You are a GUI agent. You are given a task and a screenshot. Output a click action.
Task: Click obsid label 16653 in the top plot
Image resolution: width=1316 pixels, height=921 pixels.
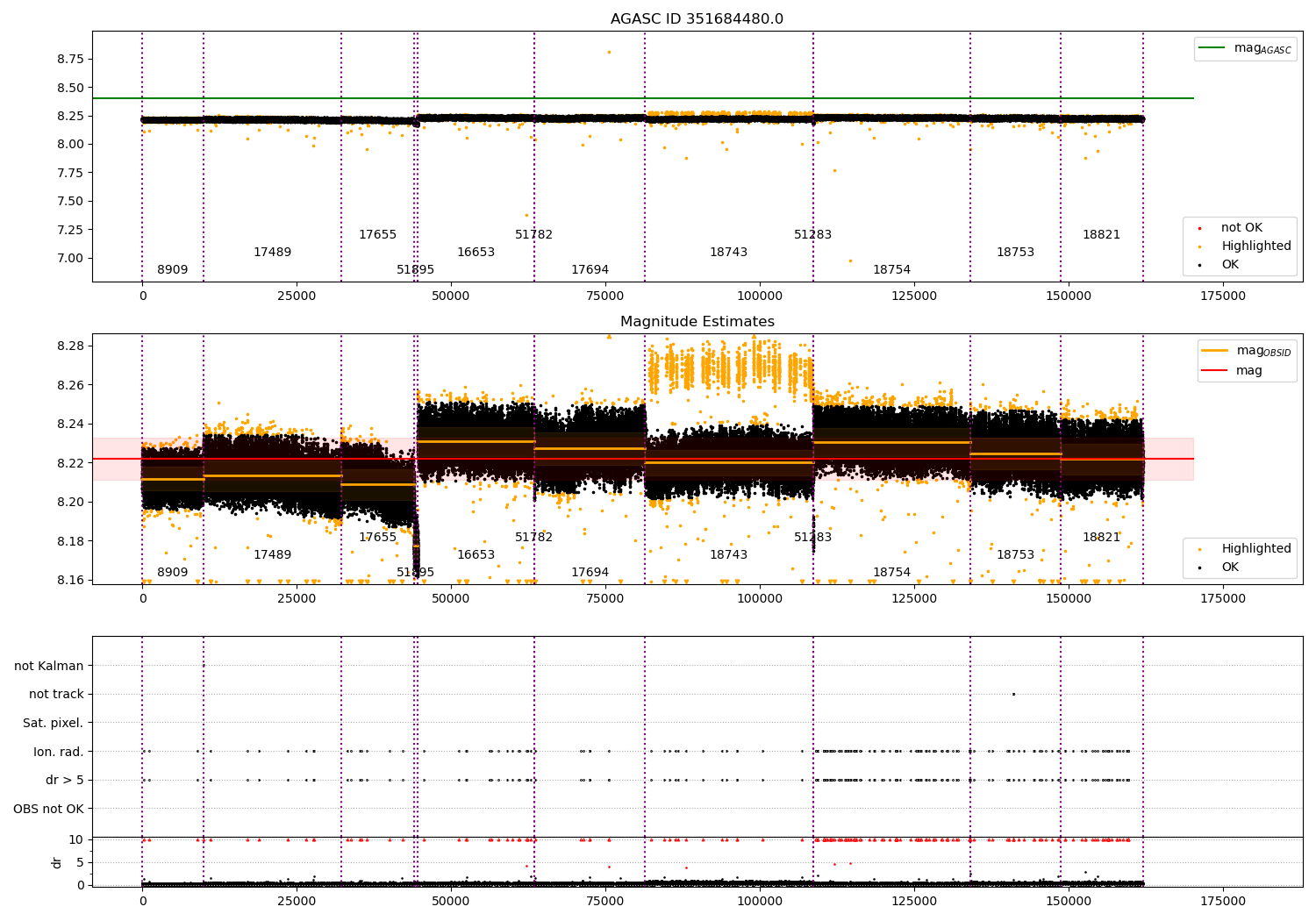(x=476, y=253)
